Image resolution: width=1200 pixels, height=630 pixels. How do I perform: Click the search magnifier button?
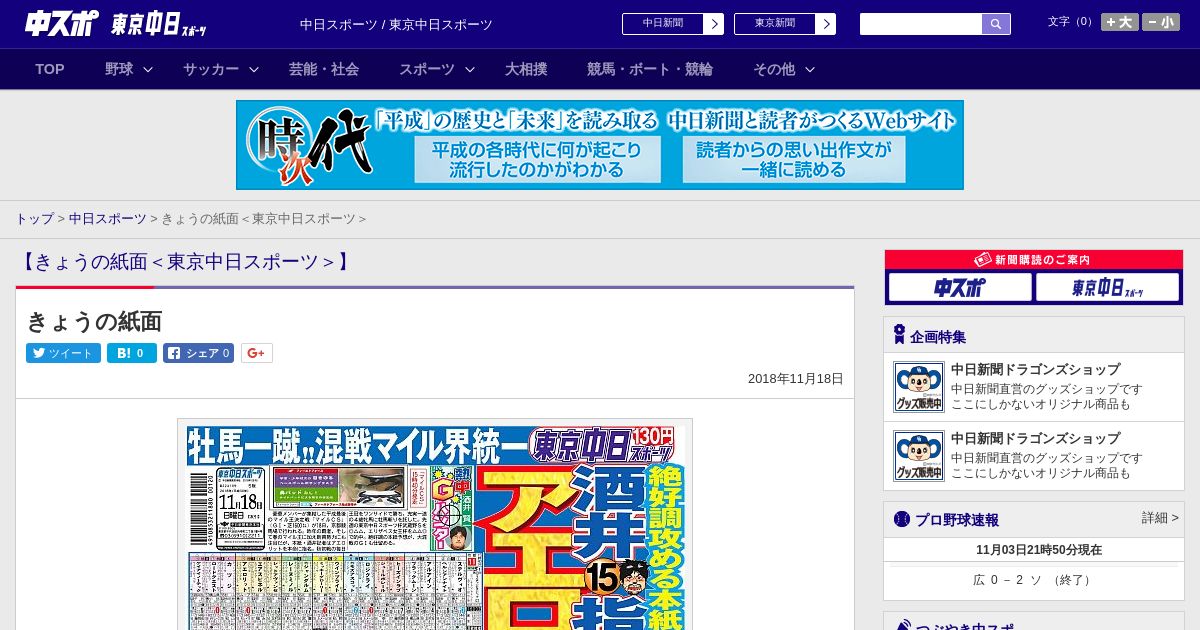pos(996,24)
